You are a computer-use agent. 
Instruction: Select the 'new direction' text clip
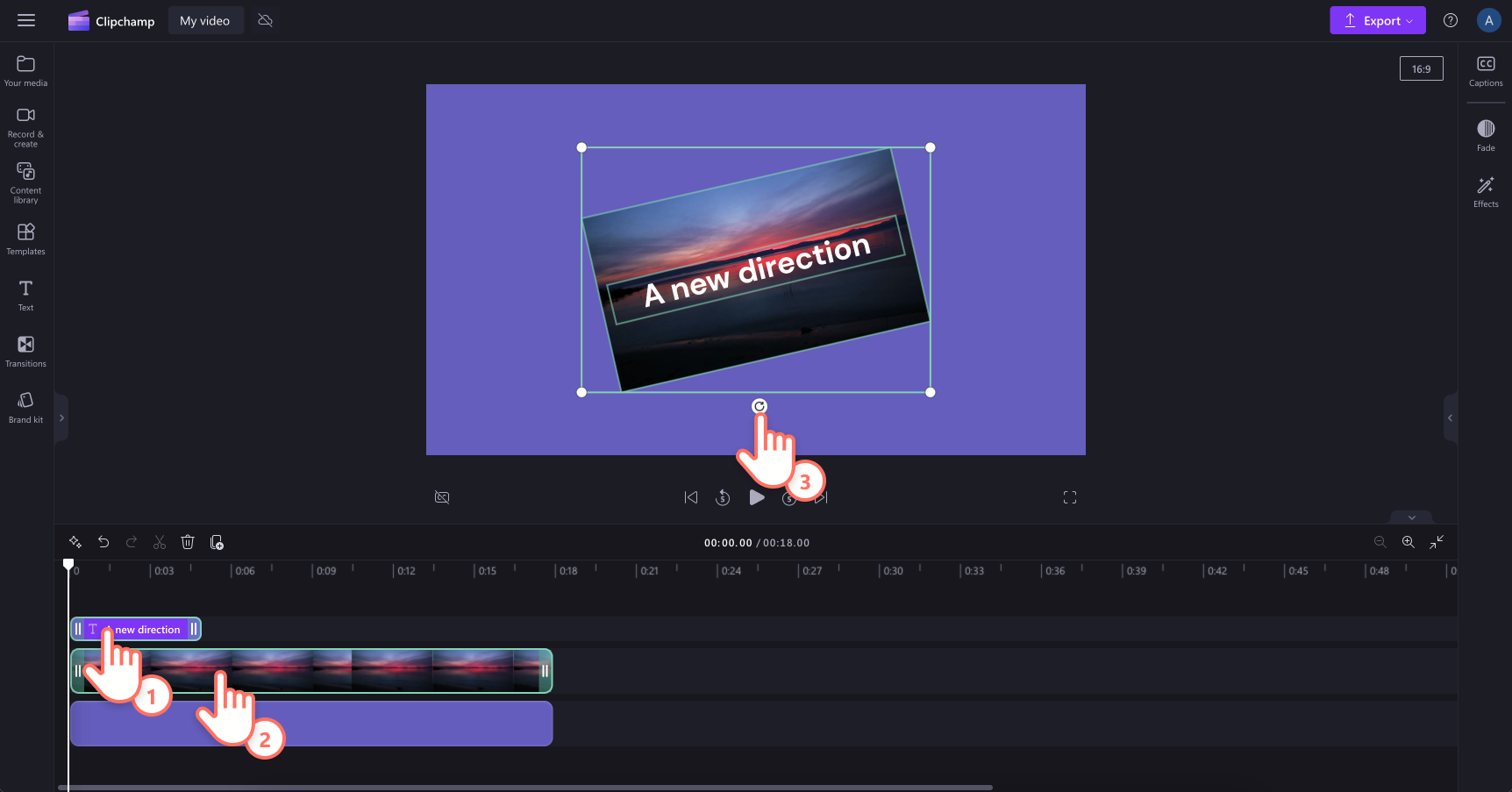point(136,629)
